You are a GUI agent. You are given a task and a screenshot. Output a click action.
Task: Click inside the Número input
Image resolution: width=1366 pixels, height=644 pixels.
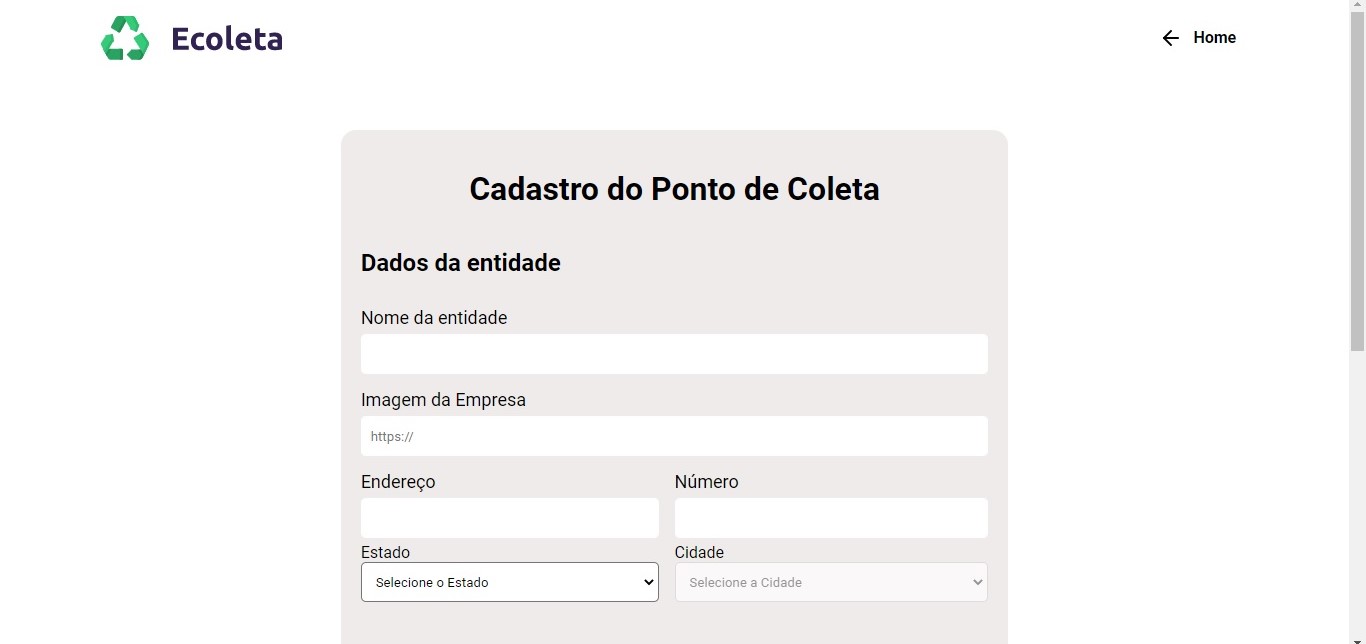coord(830,518)
